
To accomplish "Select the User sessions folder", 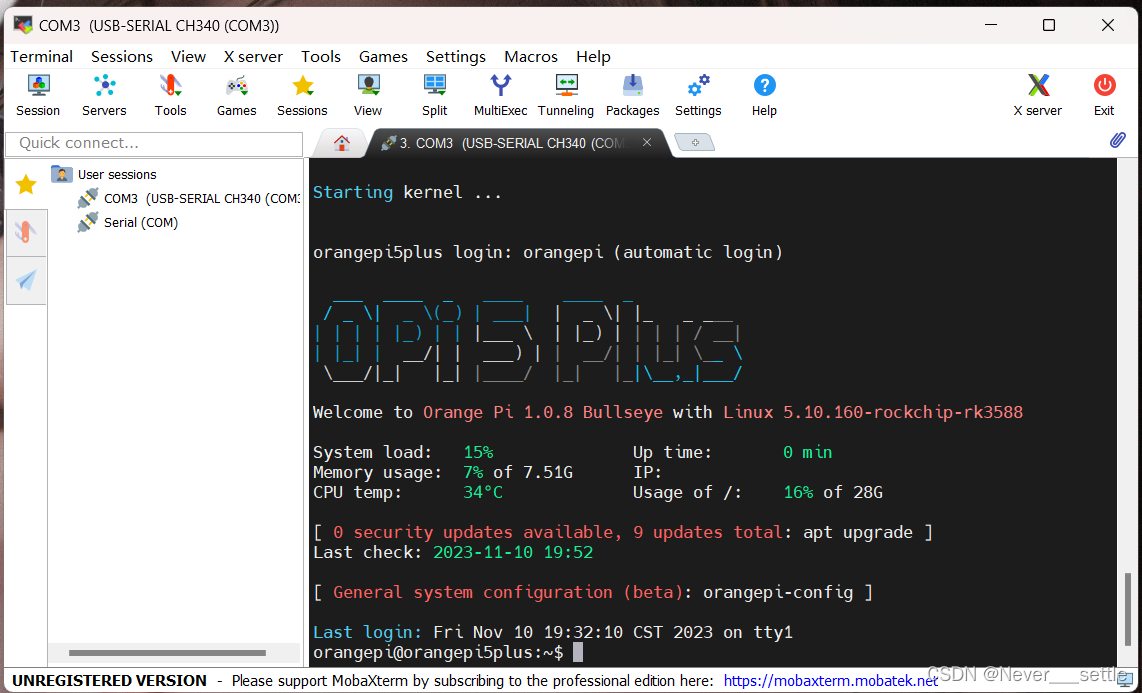I will click(103, 175).
